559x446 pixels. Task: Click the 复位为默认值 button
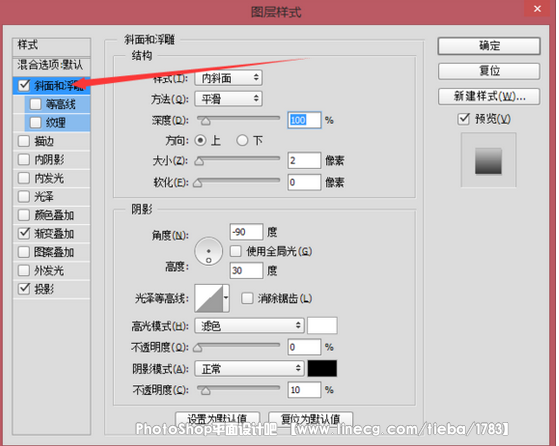[311, 418]
